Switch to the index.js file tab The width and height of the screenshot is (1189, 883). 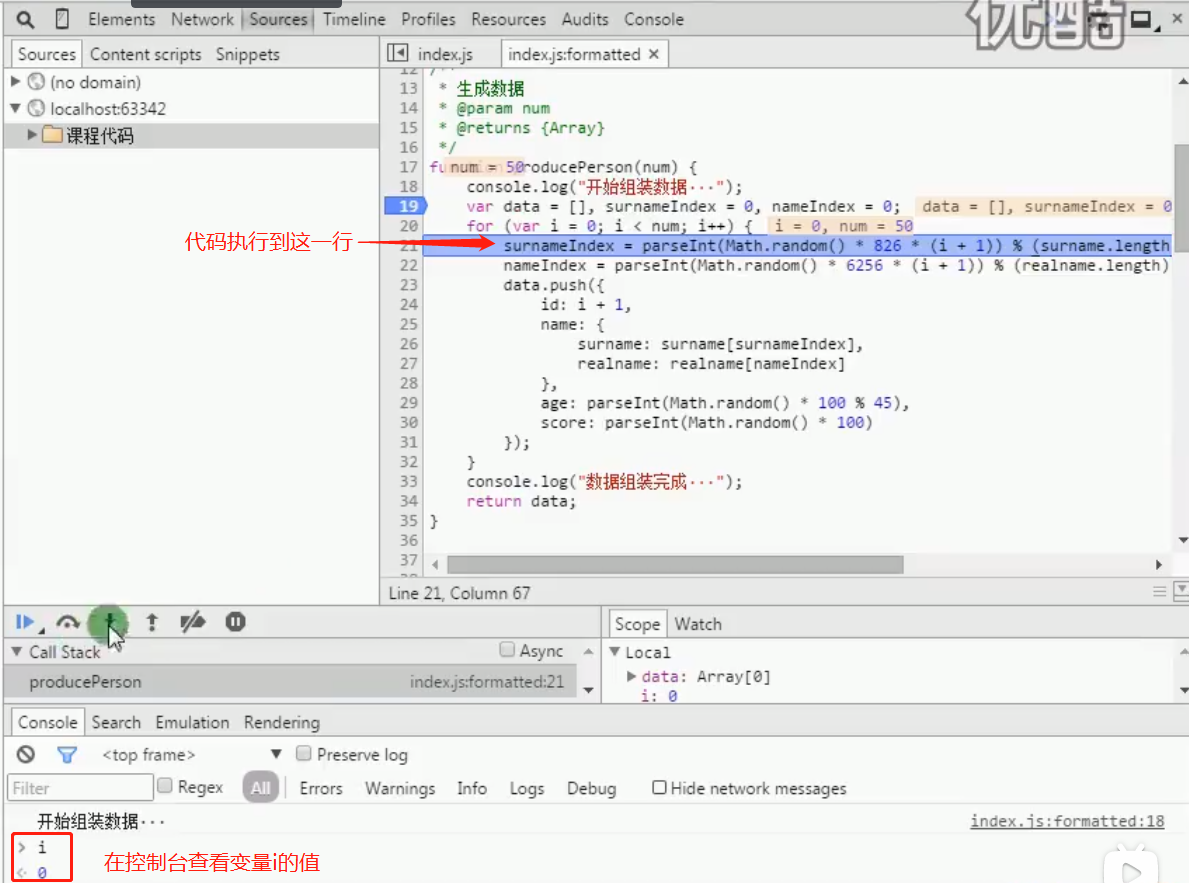(445, 55)
